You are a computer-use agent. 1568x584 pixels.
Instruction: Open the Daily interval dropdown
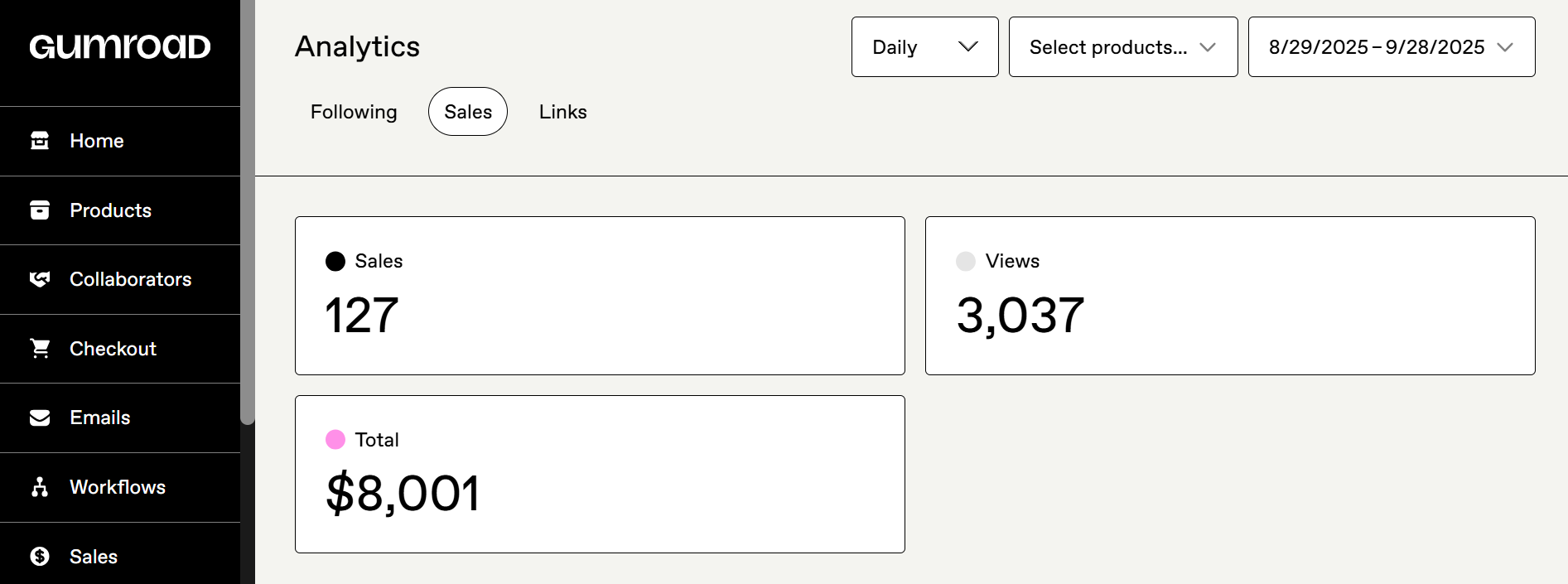tap(924, 47)
